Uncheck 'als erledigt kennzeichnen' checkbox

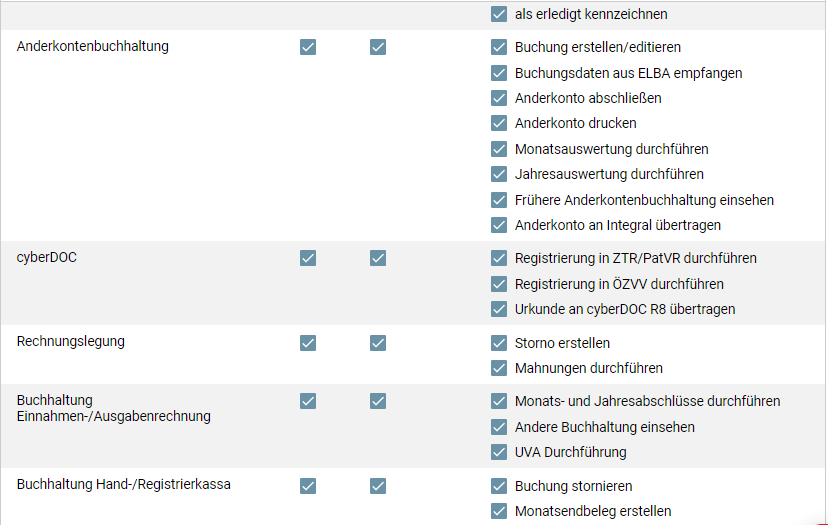(x=498, y=14)
